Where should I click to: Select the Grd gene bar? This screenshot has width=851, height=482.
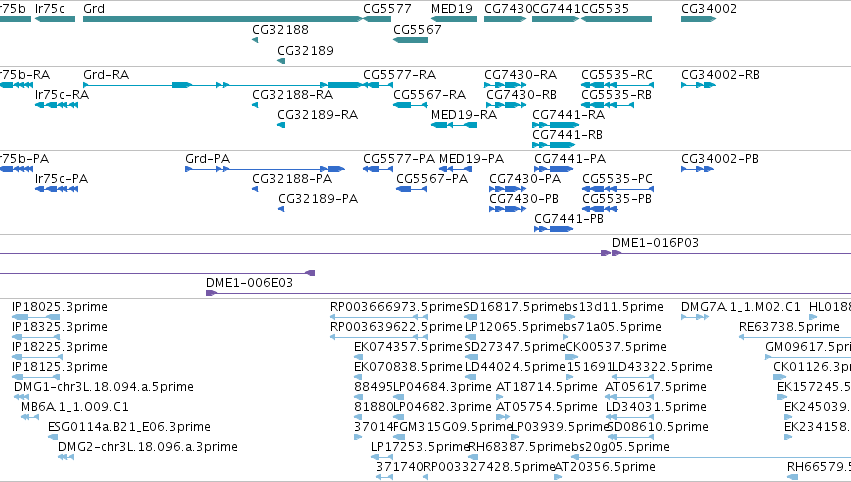(223, 19)
